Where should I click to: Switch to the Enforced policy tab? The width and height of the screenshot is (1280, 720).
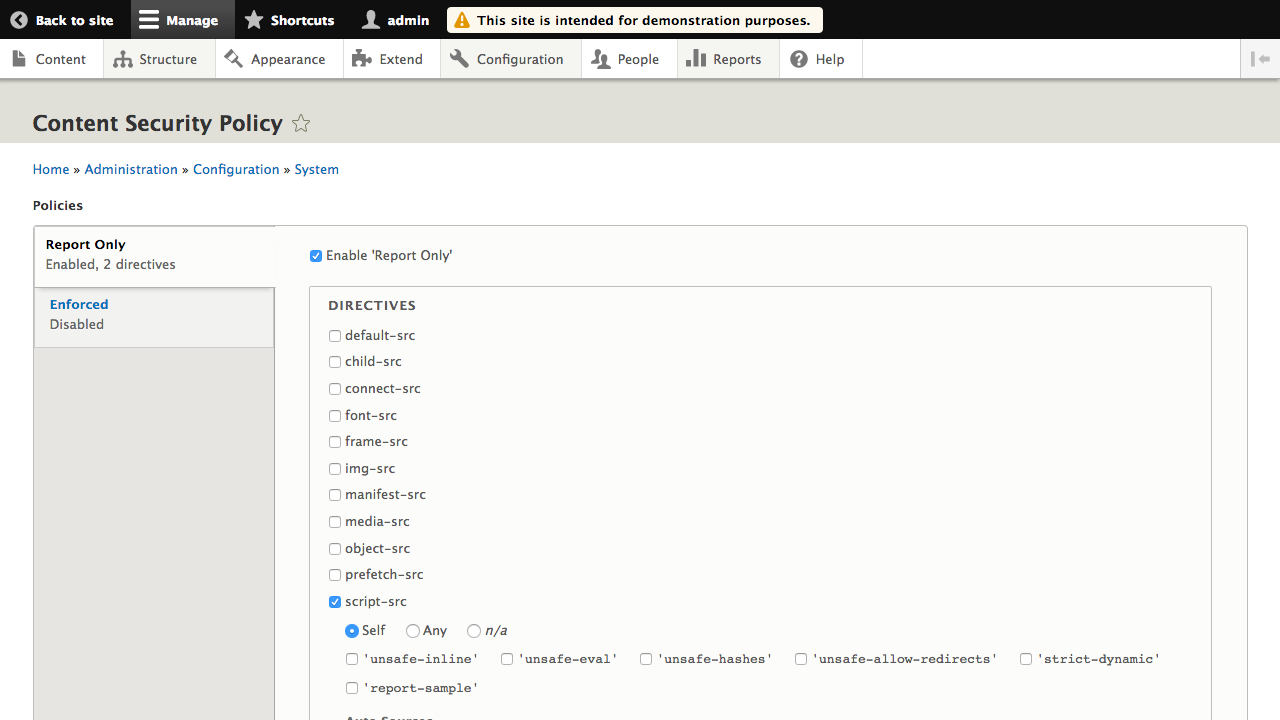pos(154,318)
